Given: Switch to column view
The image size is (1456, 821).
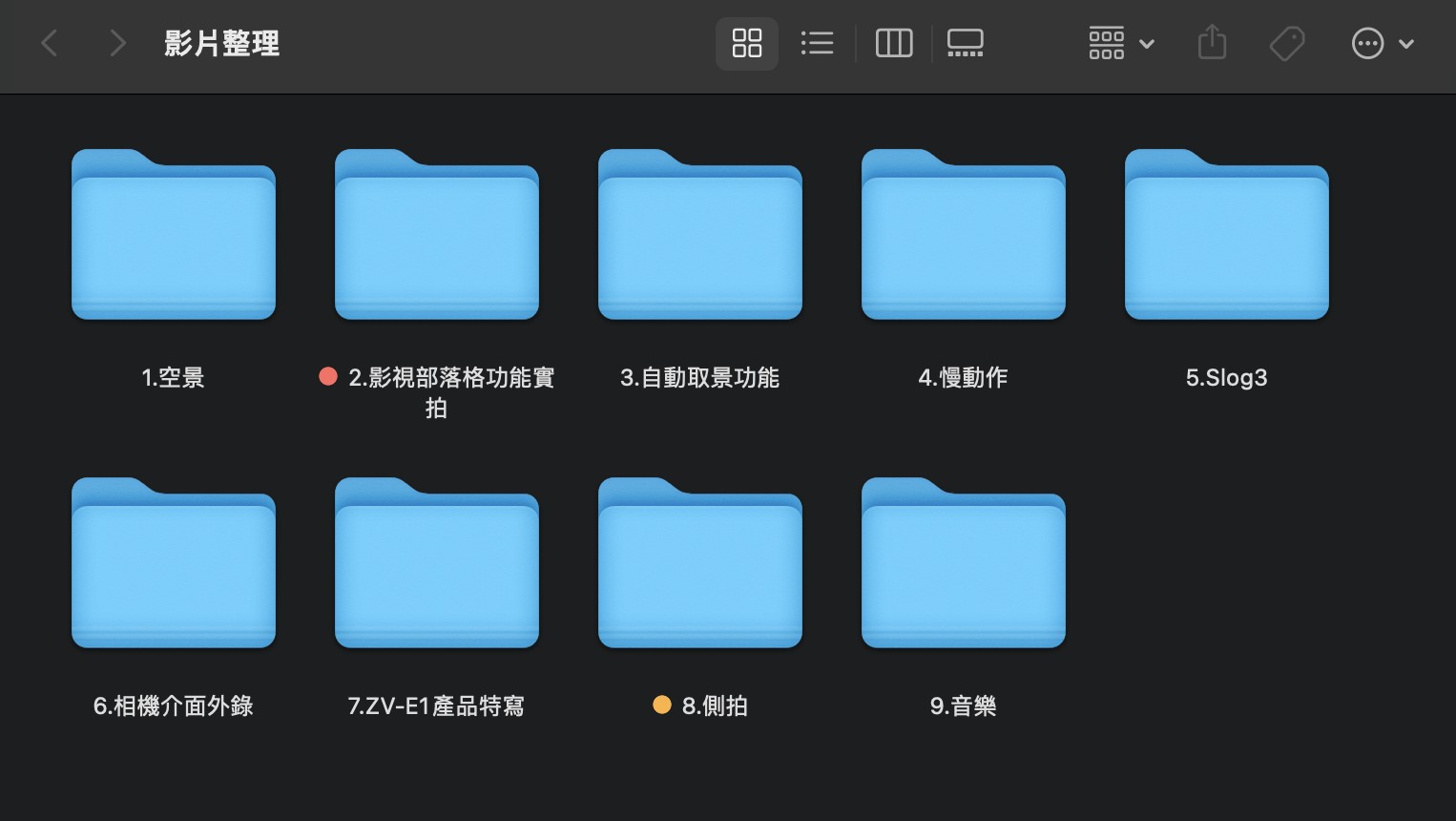Looking at the screenshot, I should [x=894, y=43].
